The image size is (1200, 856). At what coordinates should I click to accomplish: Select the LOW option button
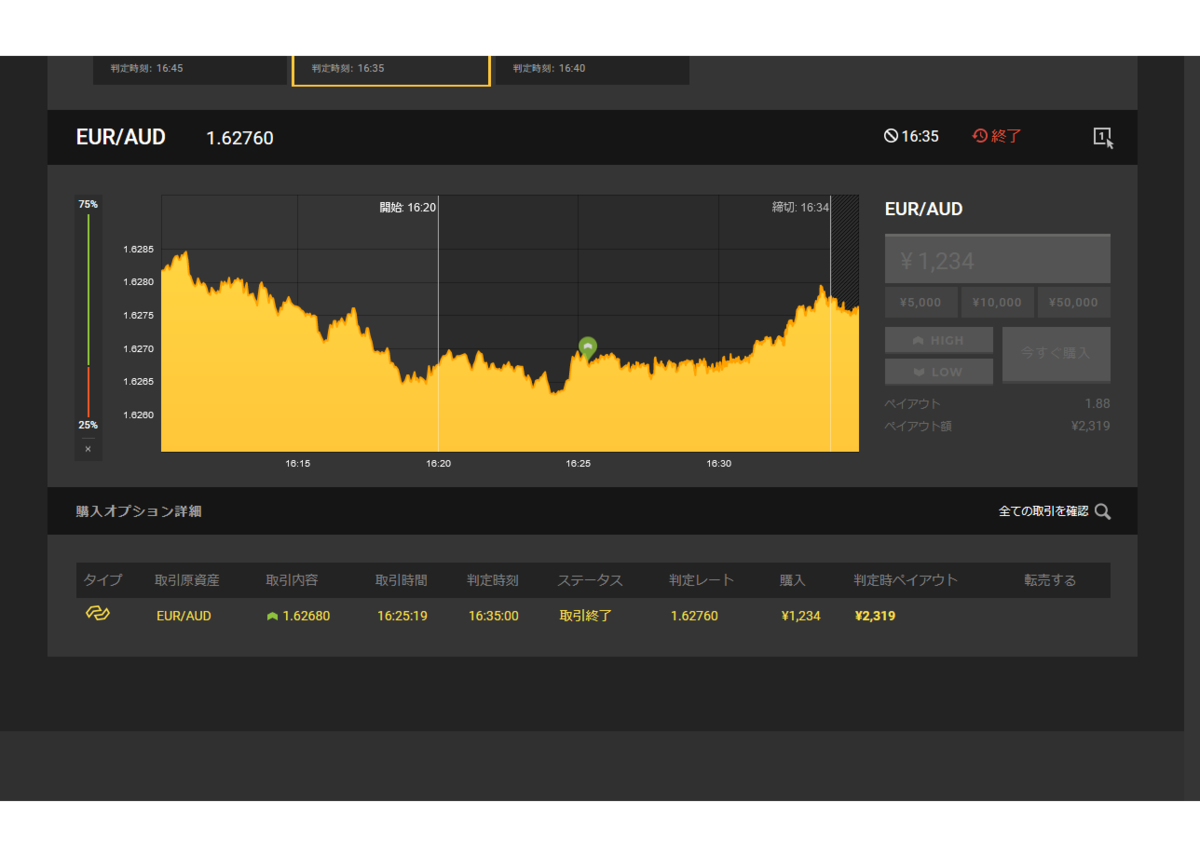939,372
